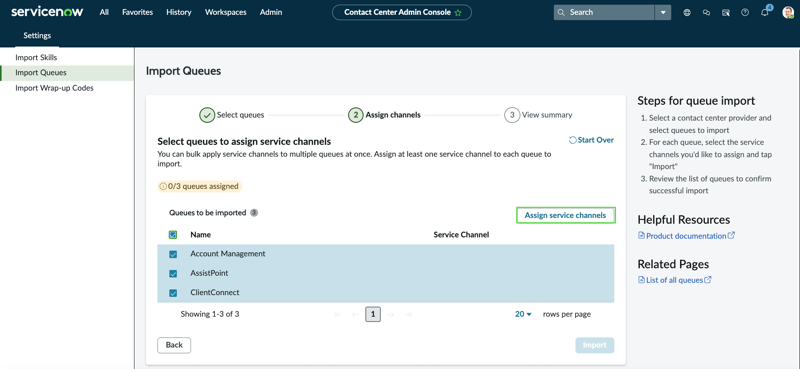Click the Account Management queue name

(228, 254)
